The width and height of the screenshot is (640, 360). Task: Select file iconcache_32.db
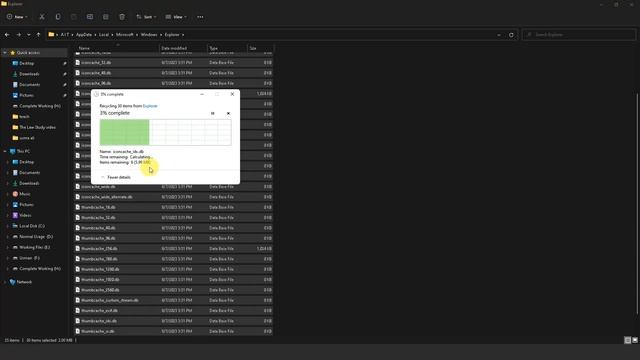point(173,62)
